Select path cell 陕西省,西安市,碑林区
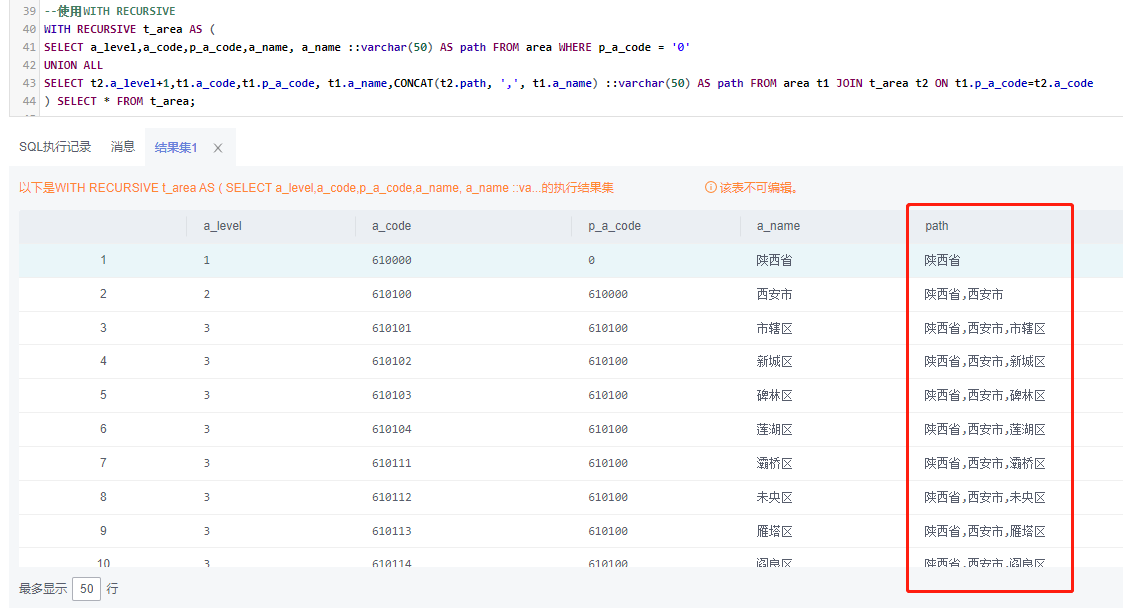 pyautogui.click(x=985, y=395)
